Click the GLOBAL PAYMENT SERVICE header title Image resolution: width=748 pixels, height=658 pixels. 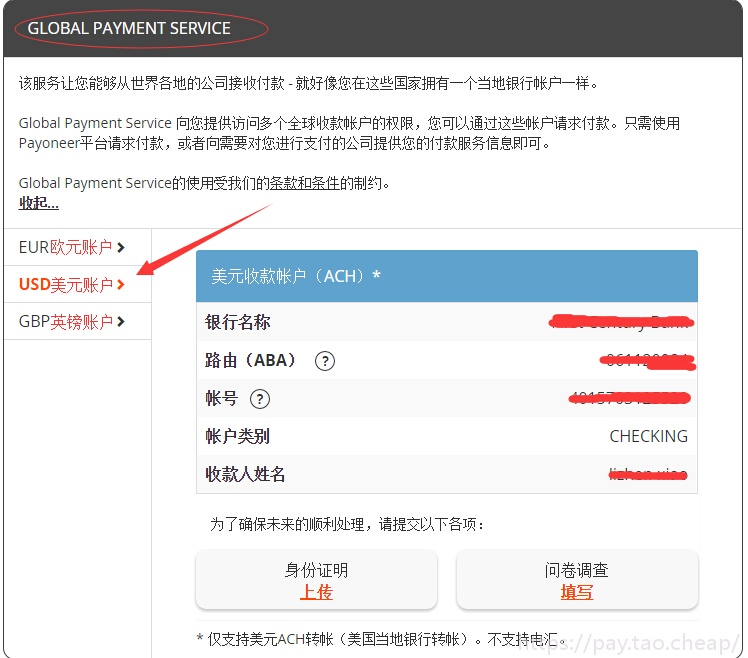[x=129, y=28]
